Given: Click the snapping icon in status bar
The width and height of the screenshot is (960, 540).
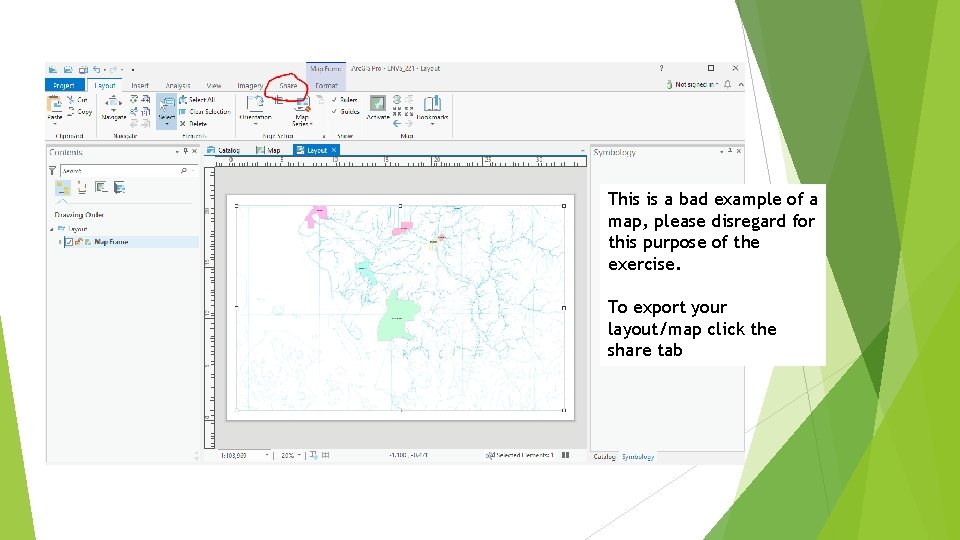Looking at the screenshot, I should pyautogui.click(x=313, y=455).
